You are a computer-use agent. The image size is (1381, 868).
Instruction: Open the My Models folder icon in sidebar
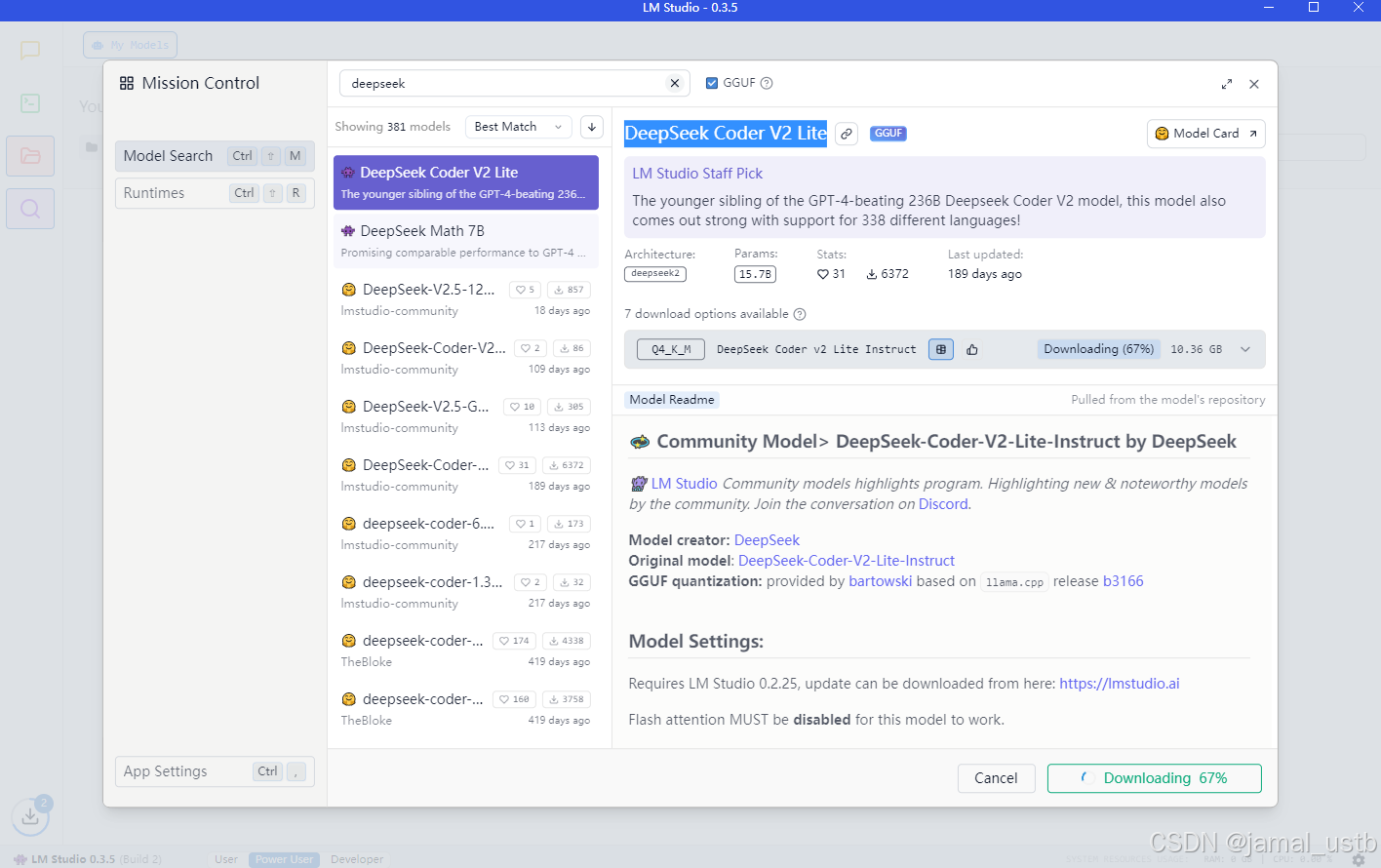click(x=30, y=155)
